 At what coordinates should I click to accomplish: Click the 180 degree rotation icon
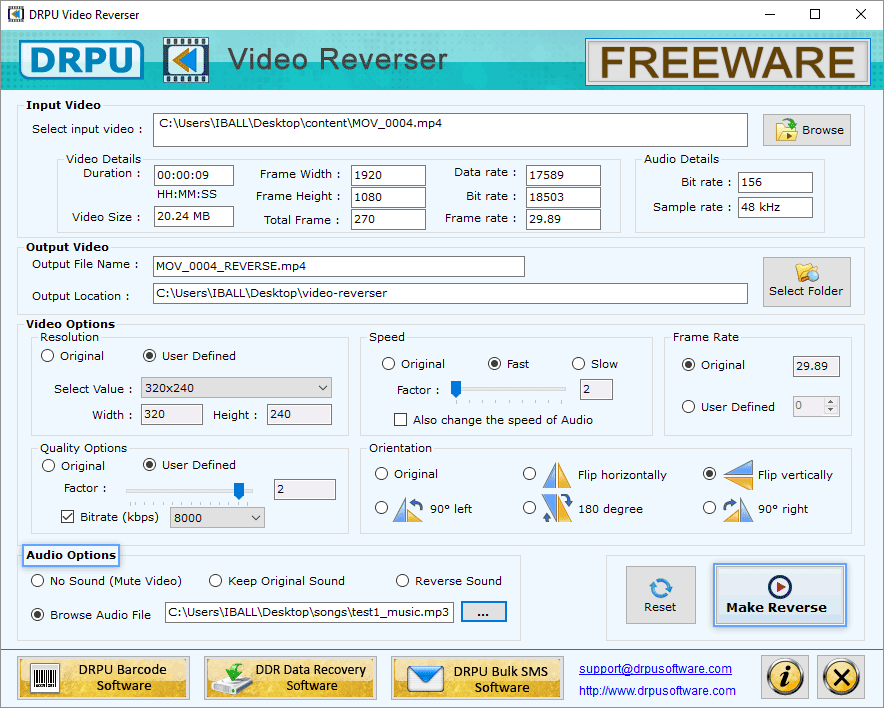(x=557, y=508)
